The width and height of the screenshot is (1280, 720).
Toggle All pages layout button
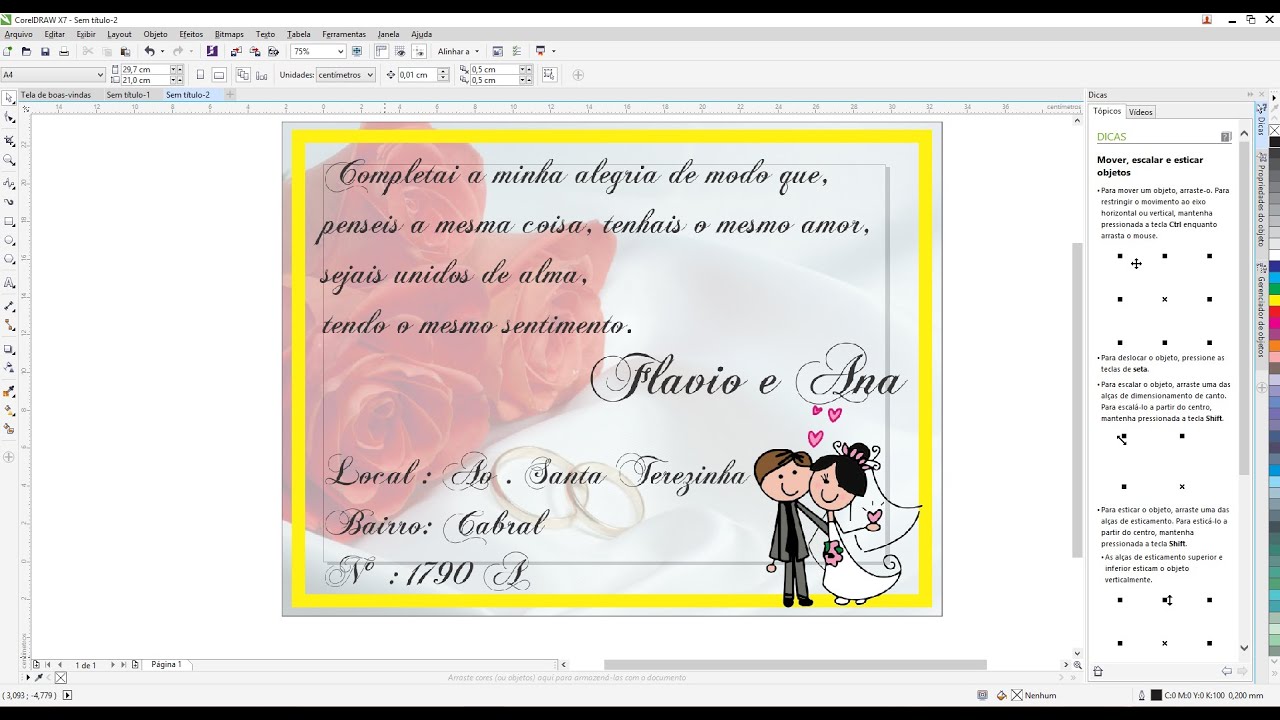[x=243, y=75]
